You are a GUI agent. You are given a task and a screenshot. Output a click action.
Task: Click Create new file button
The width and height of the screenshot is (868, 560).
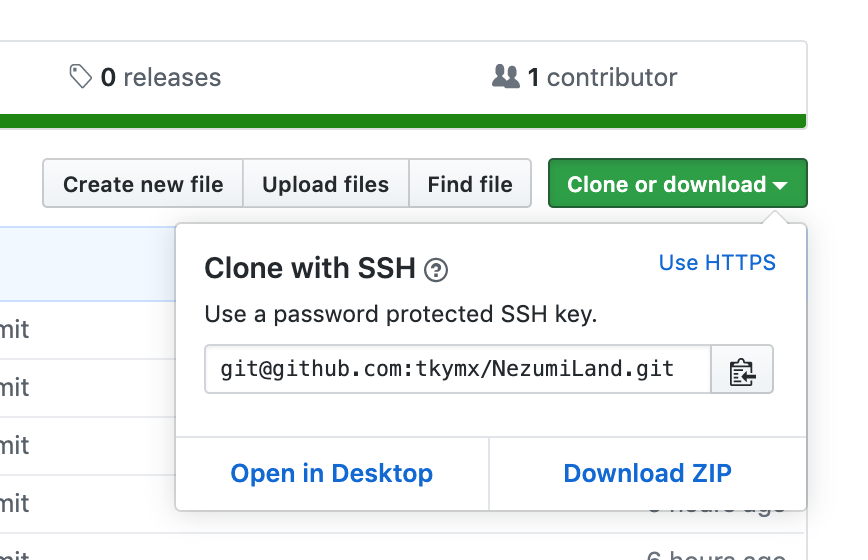click(x=143, y=184)
